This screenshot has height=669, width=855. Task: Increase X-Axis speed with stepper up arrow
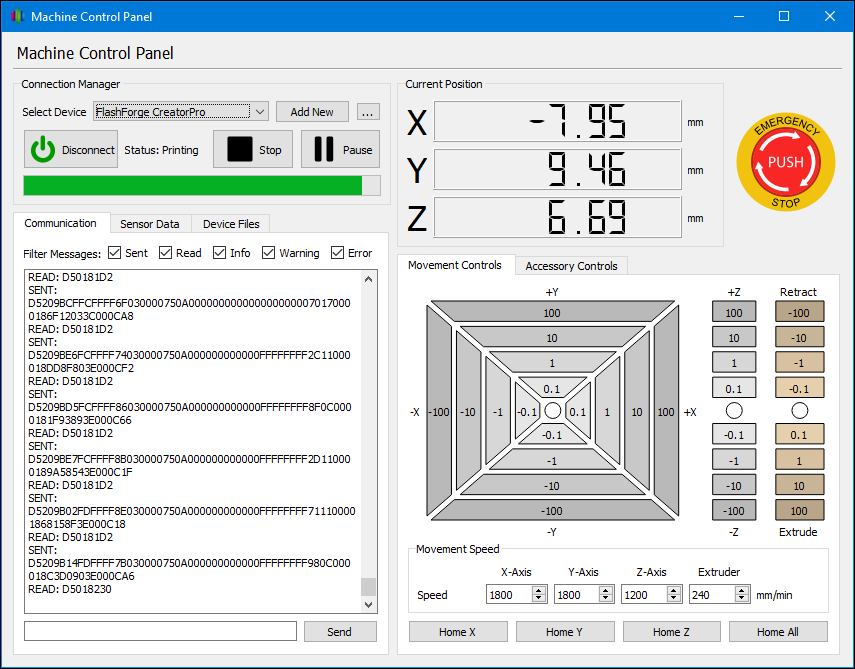(539, 590)
